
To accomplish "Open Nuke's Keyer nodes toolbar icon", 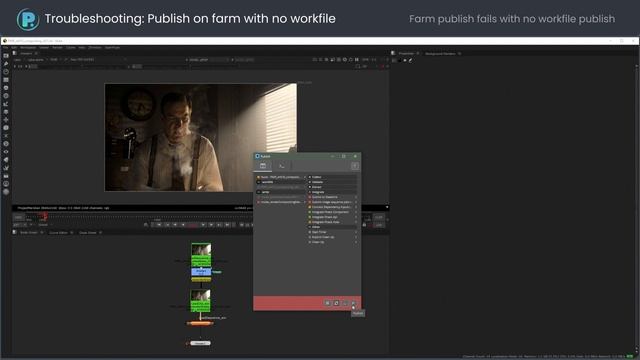I will 6,104.
